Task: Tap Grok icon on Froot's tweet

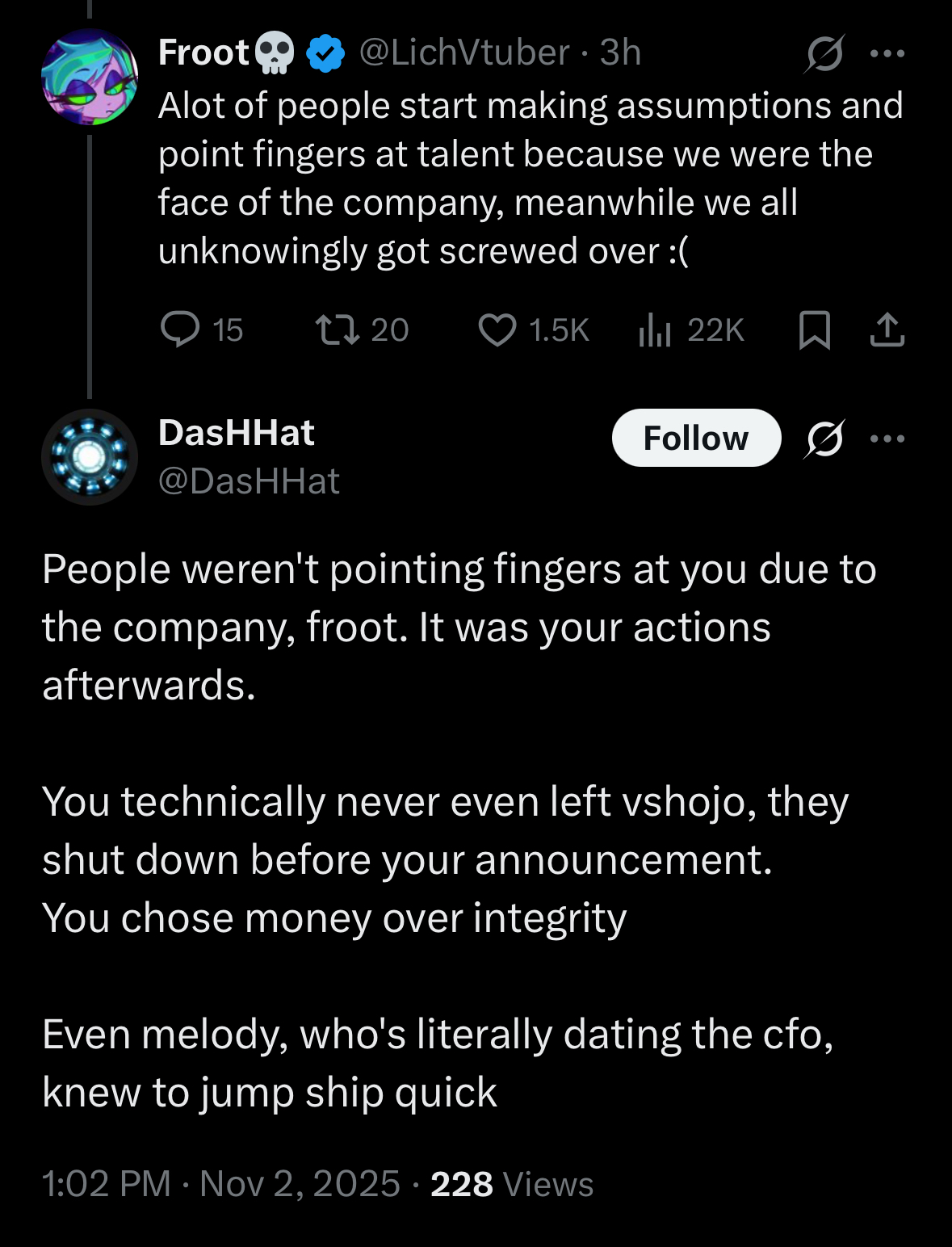Action: pos(824,53)
